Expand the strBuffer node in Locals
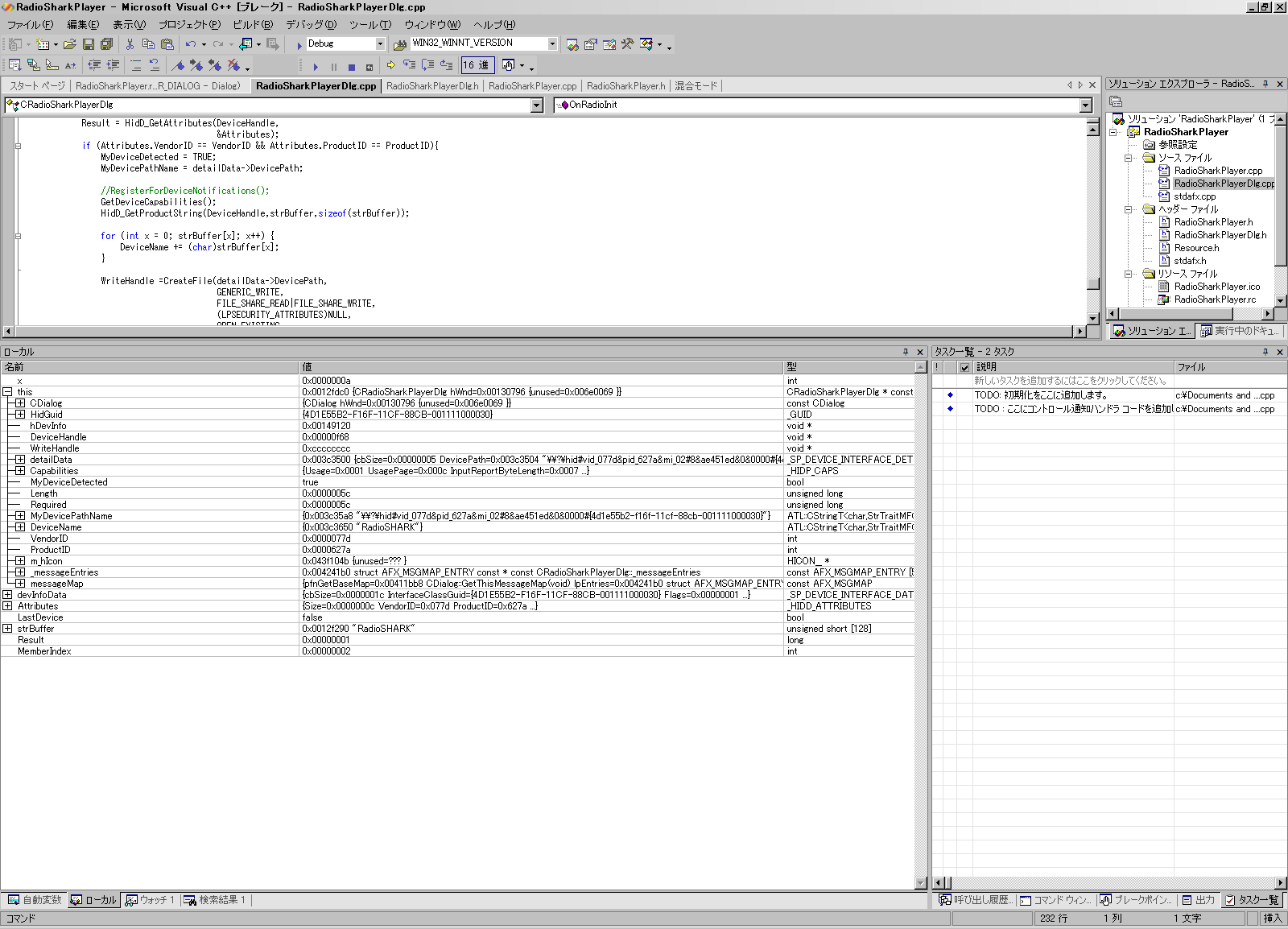 click(7, 629)
